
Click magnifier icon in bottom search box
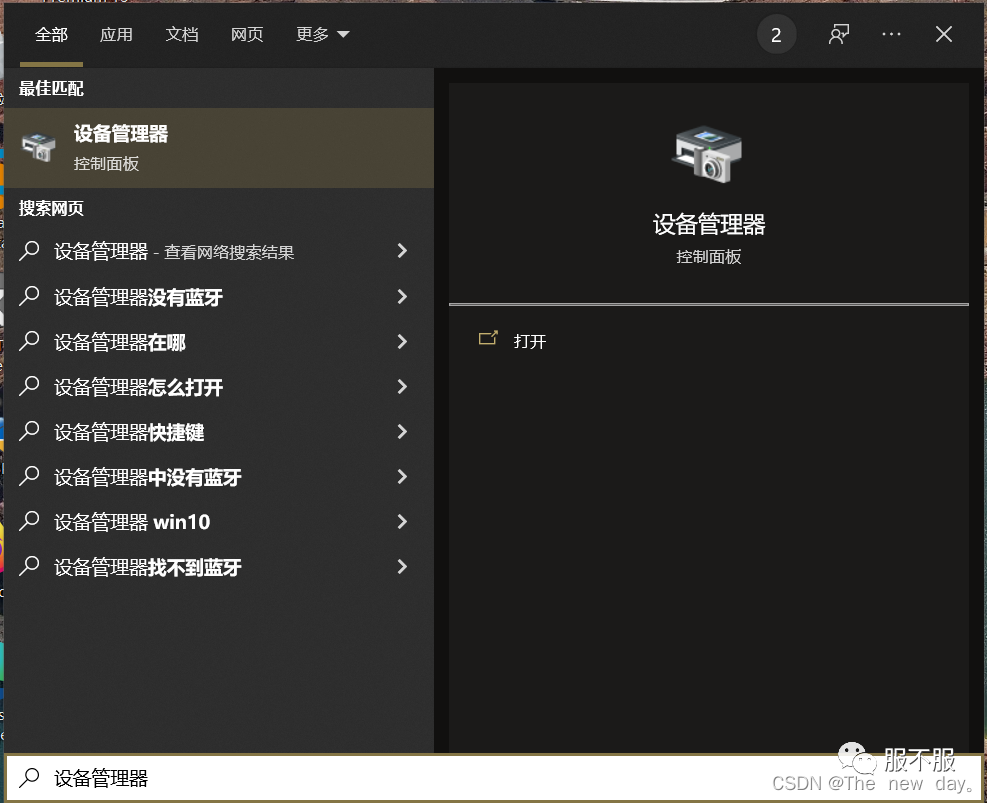[29, 778]
